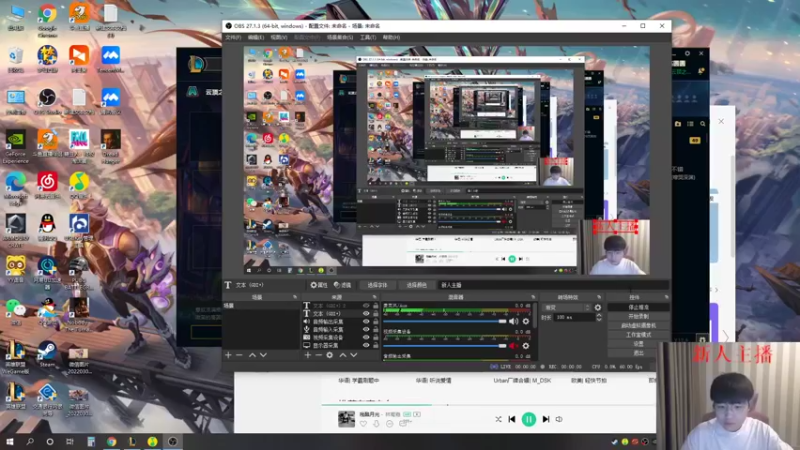Image resolution: width=800 pixels, height=450 pixels.
Task: Click the Start Recording button
Action: tap(638, 316)
